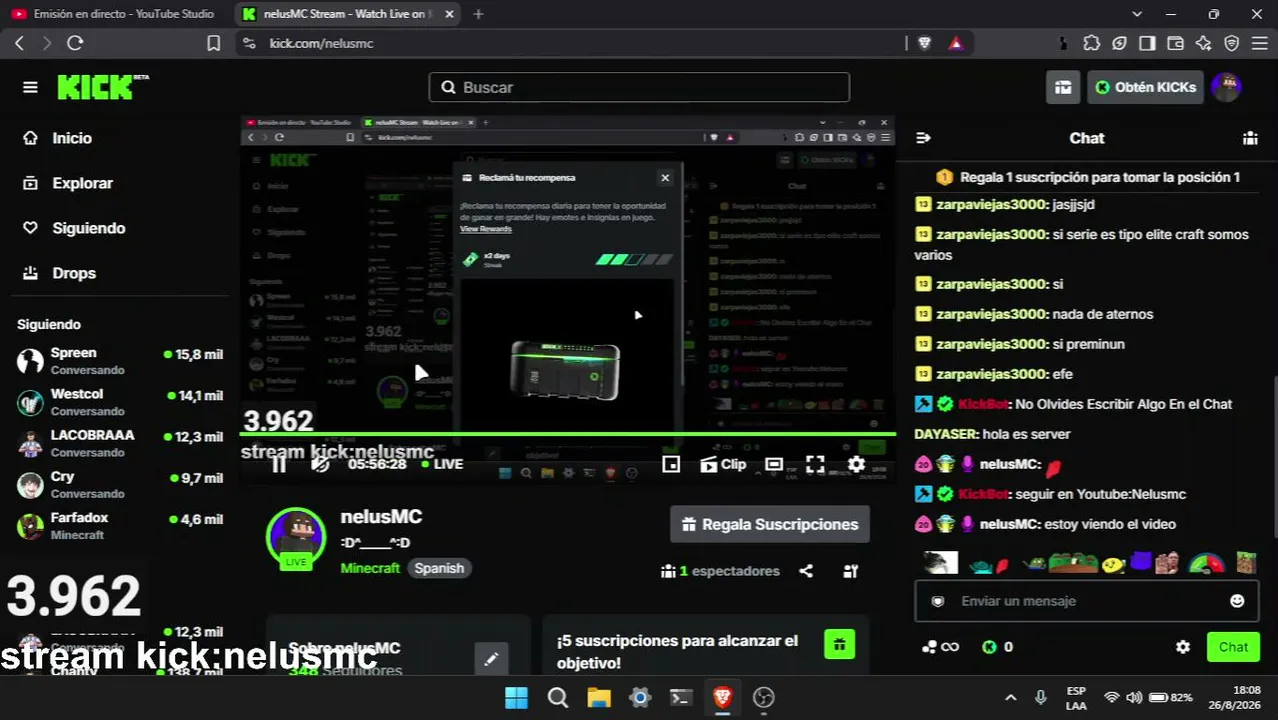Screen dimensions: 1278x720
Task: Open a new browser tab
Action: tap(478, 14)
